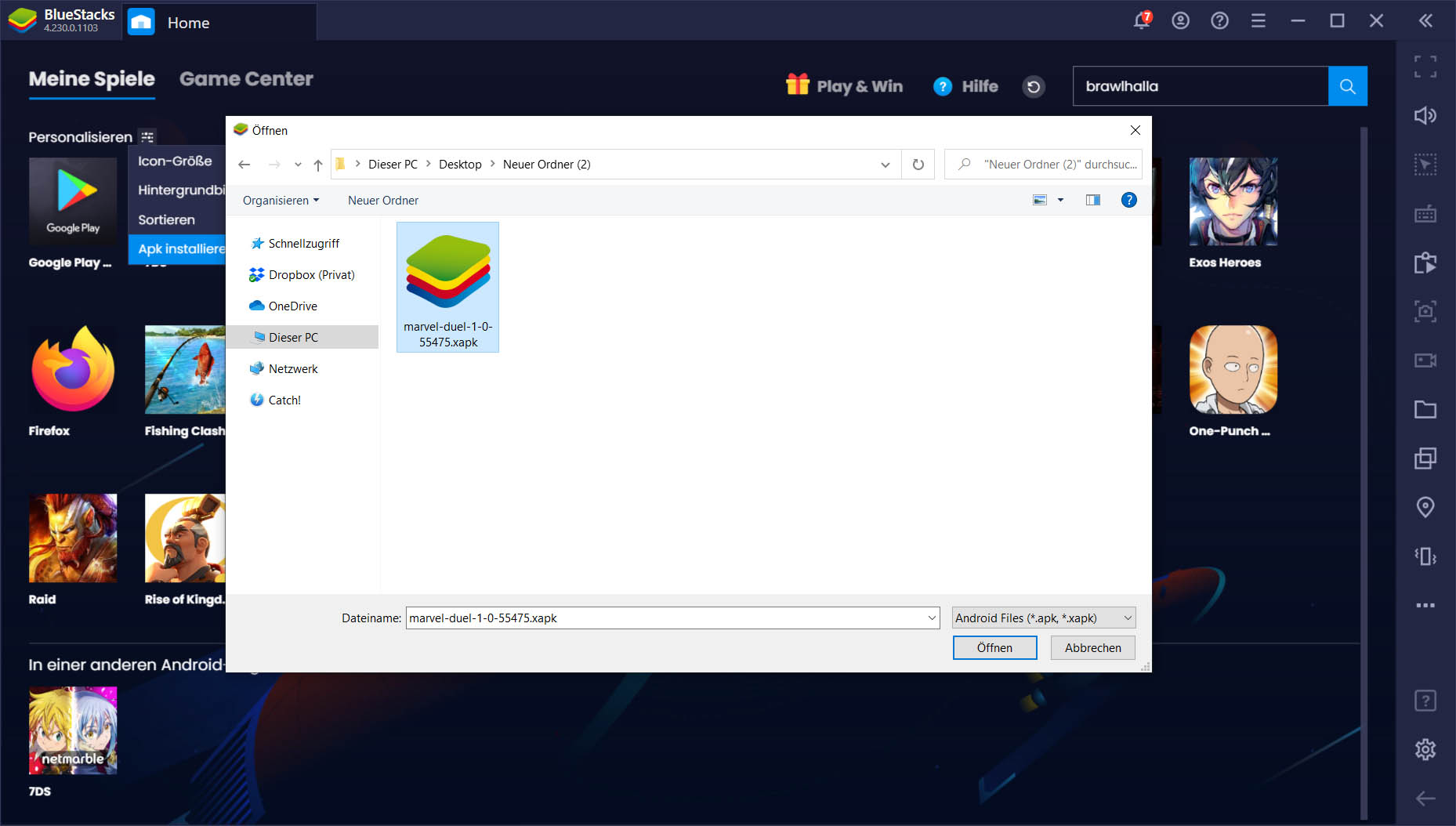Select Schnellzugriff in navigation pane

[x=302, y=243]
